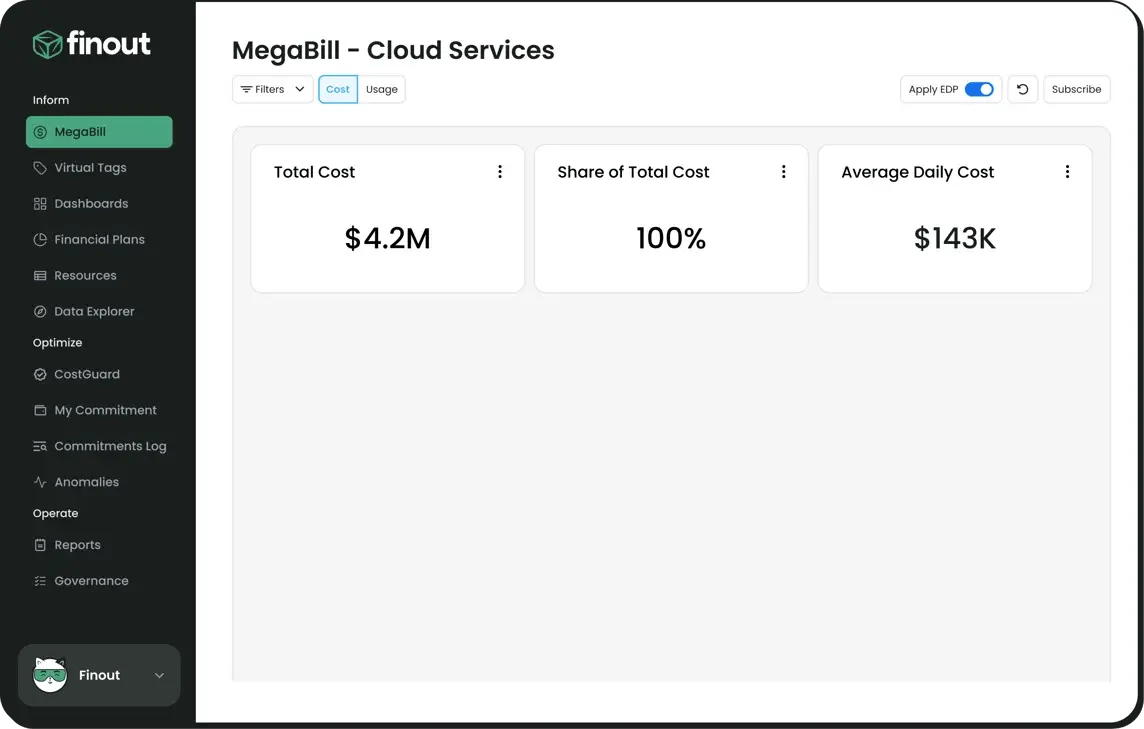Navigate to Financial Plans
Image resolution: width=1144 pixels, height=729 pixels.
99,239
